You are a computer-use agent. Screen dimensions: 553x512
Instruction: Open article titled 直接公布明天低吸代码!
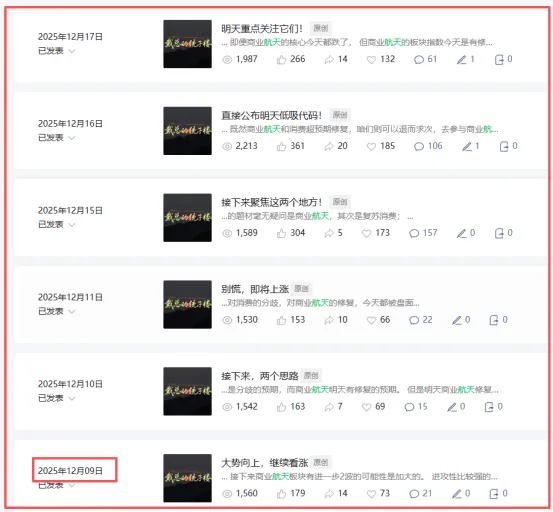tap(272, 115)
